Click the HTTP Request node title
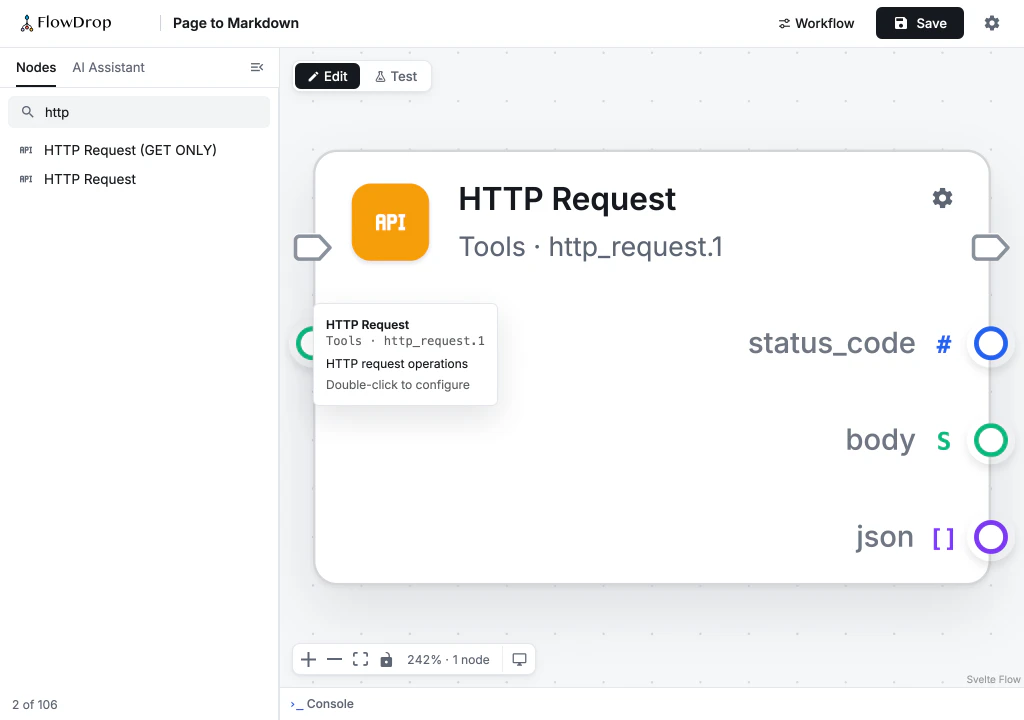 click(567, 199)
